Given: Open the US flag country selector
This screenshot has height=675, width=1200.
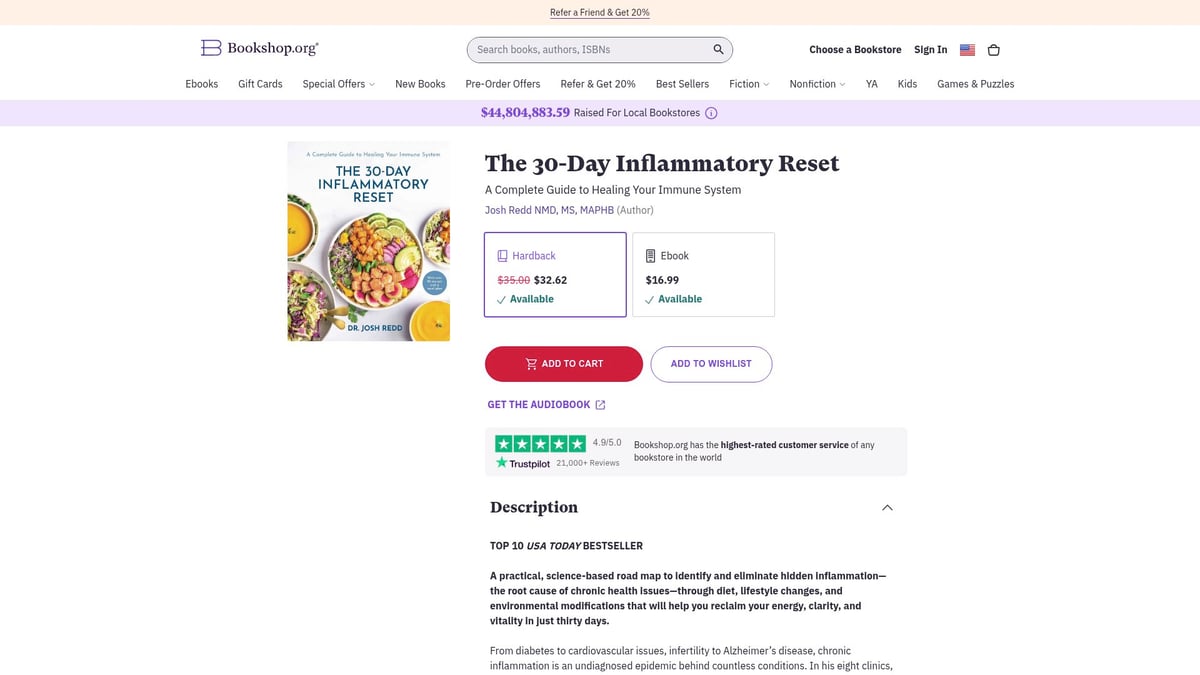Looking at the screenshot, I should pyautogui.click(x=966, y=49).
